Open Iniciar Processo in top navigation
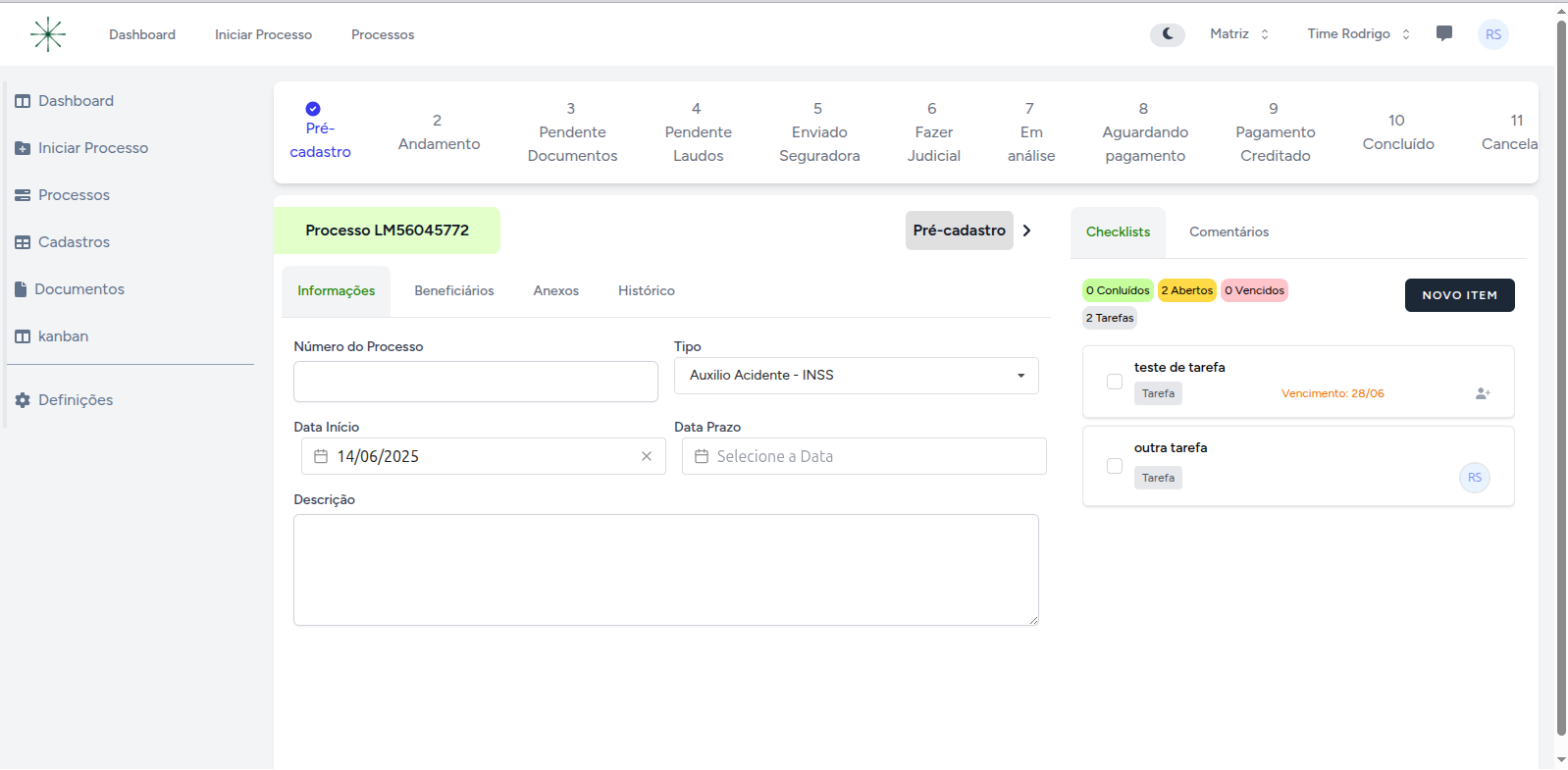Viewport: 1568px width, 770px height. coord(263,34)
